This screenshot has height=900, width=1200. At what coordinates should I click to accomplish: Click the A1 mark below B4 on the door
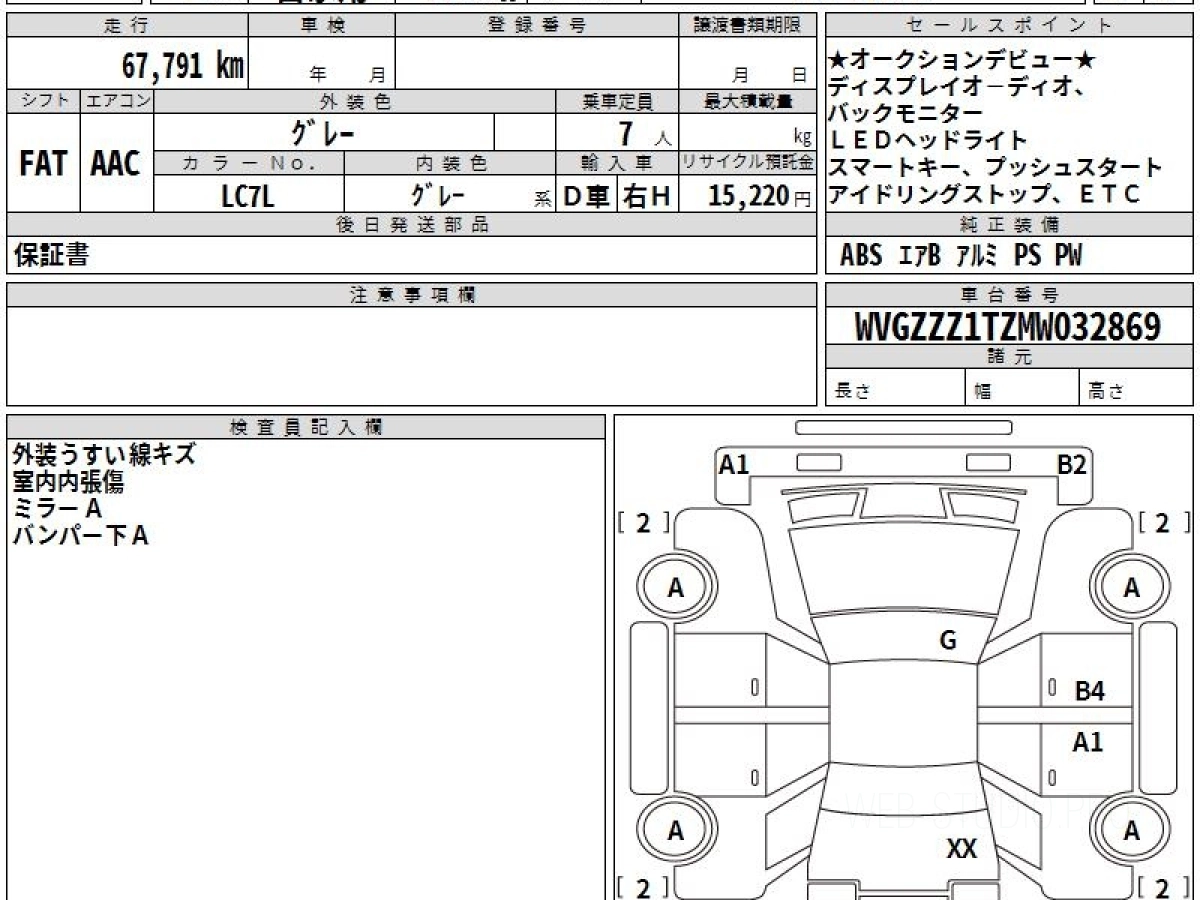1088,742
